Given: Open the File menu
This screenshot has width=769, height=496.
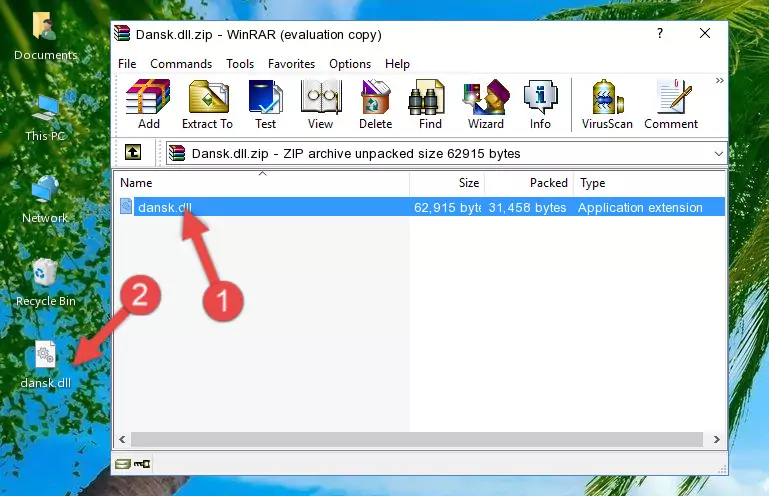Looking at the screenshot, I should point(127,64).
